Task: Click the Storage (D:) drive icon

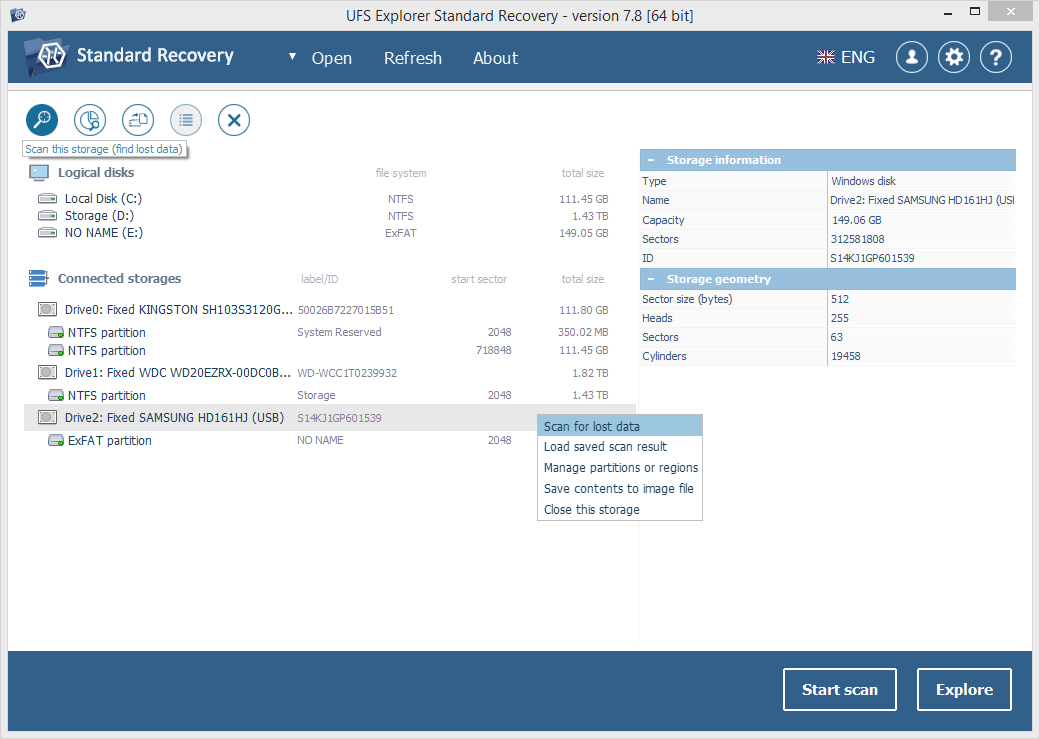Action: click(x=47, y=216)
